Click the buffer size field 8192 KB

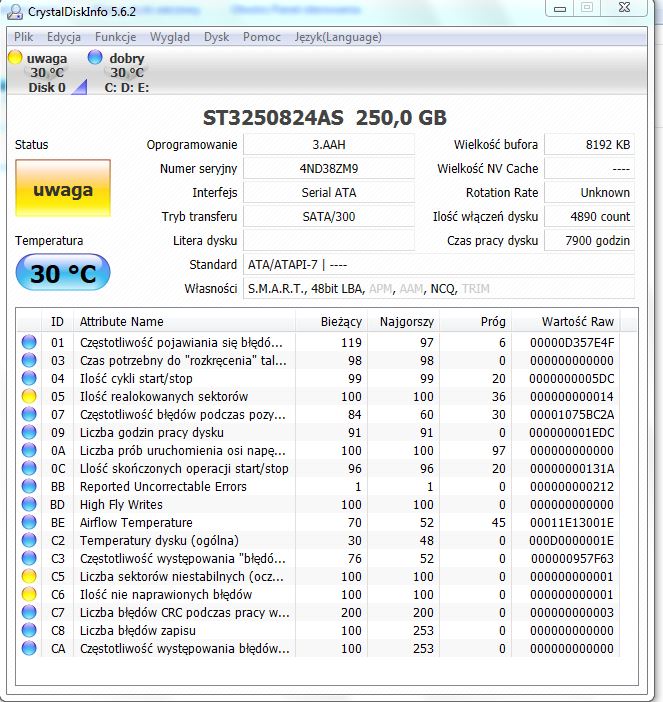point(589,145)
